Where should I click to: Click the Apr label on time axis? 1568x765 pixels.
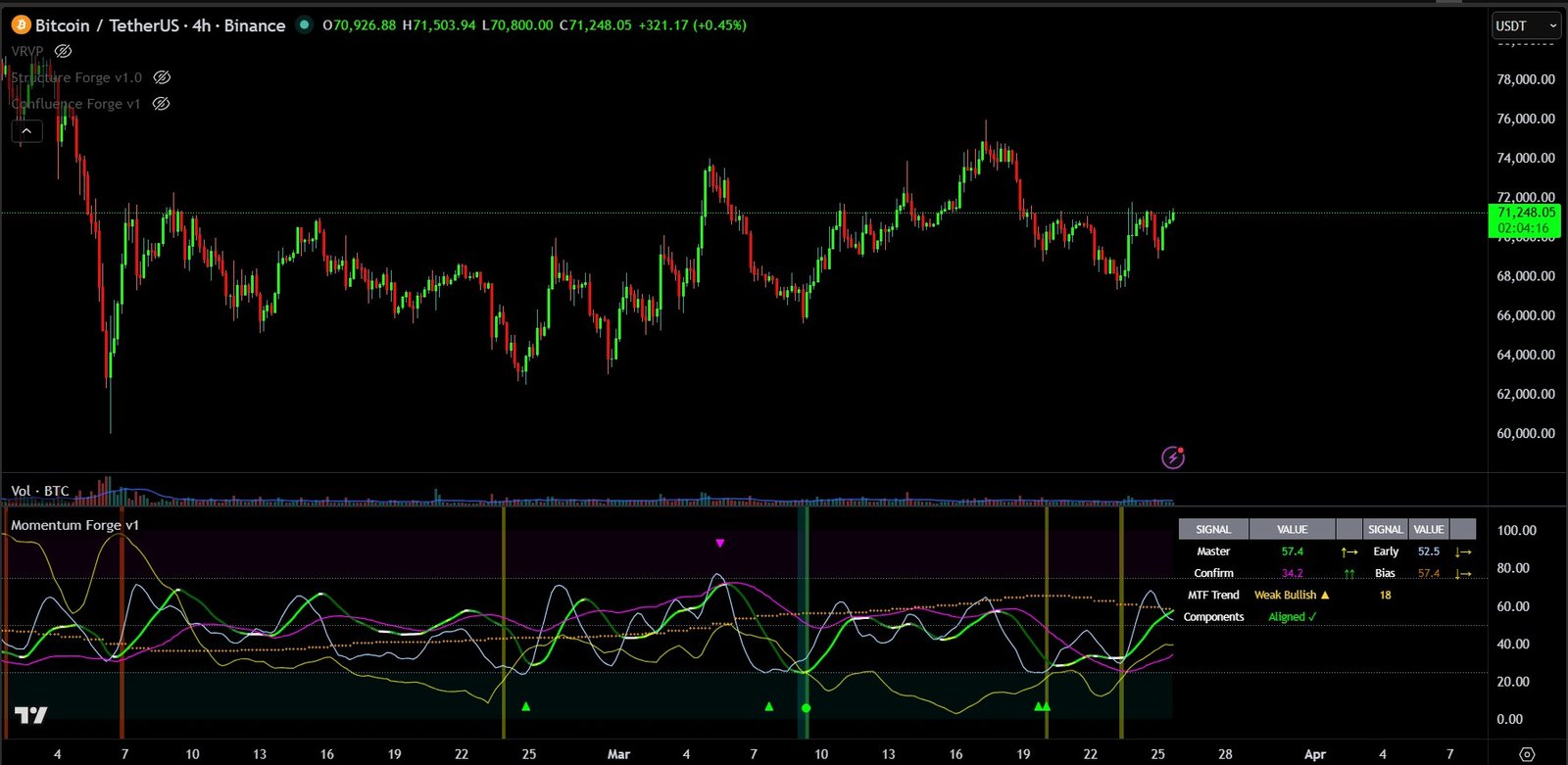tap(1314, 754)
